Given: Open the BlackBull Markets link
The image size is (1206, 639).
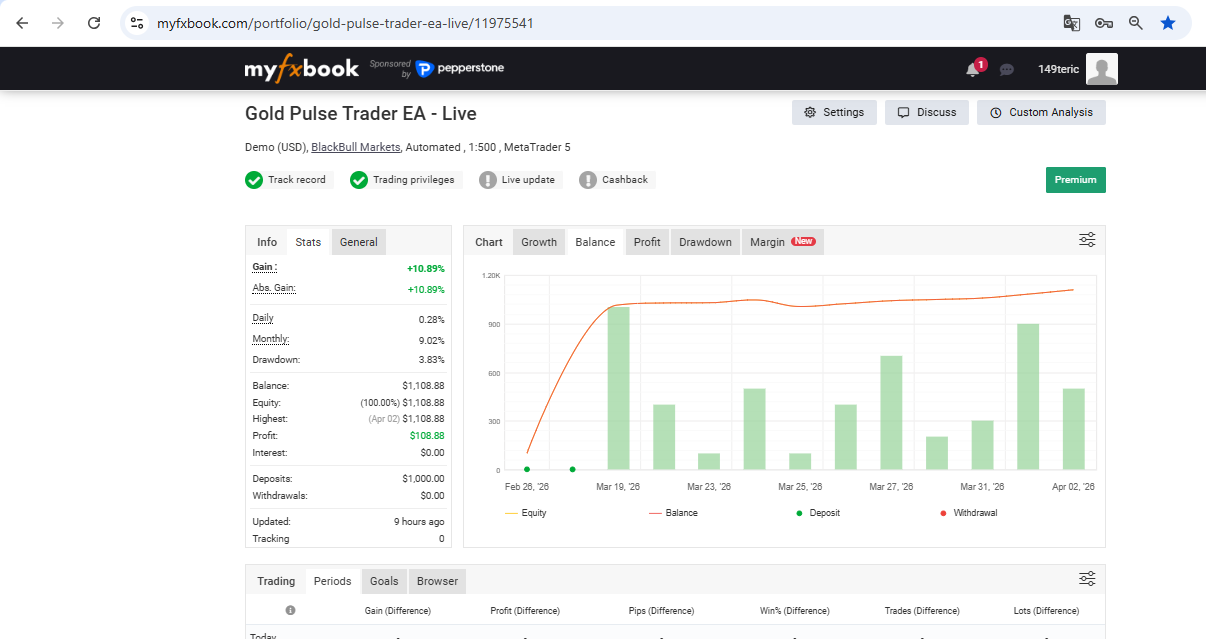Looking at the screenshot, I should point(355,147).
